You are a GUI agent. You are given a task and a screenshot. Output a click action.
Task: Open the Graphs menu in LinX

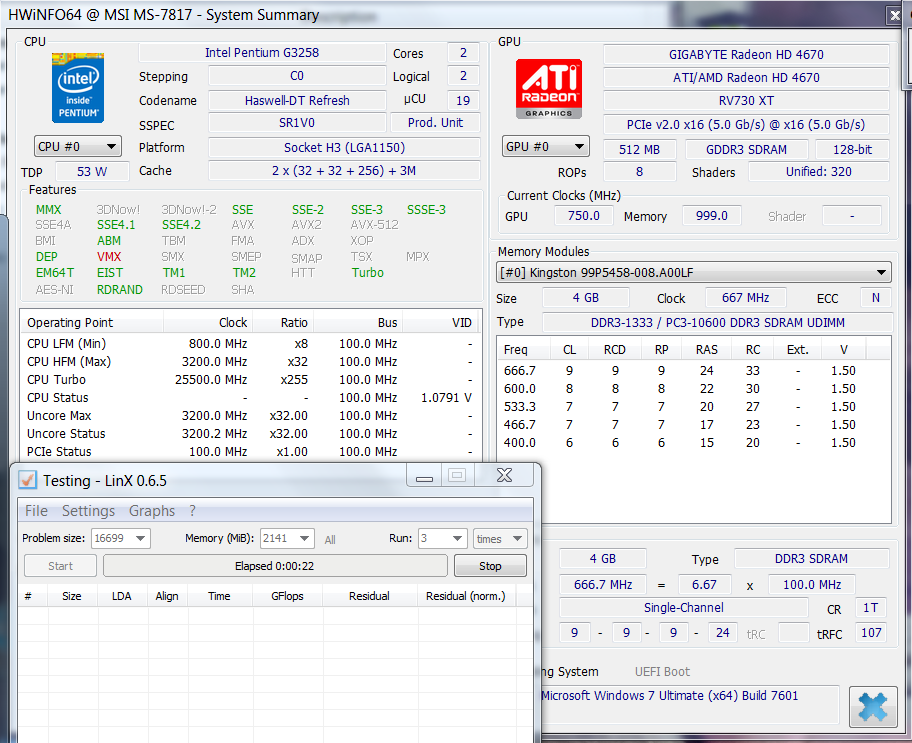(152, 511)
